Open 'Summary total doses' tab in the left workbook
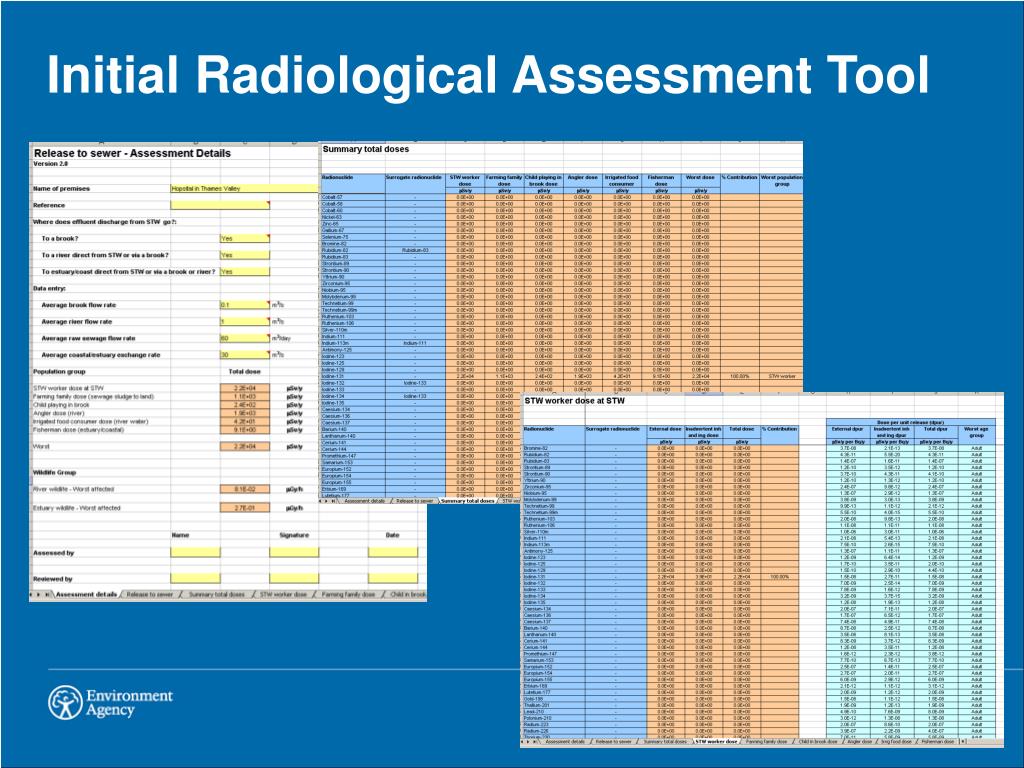Viewport: 1024px width, 768px height. pos(216,594)
